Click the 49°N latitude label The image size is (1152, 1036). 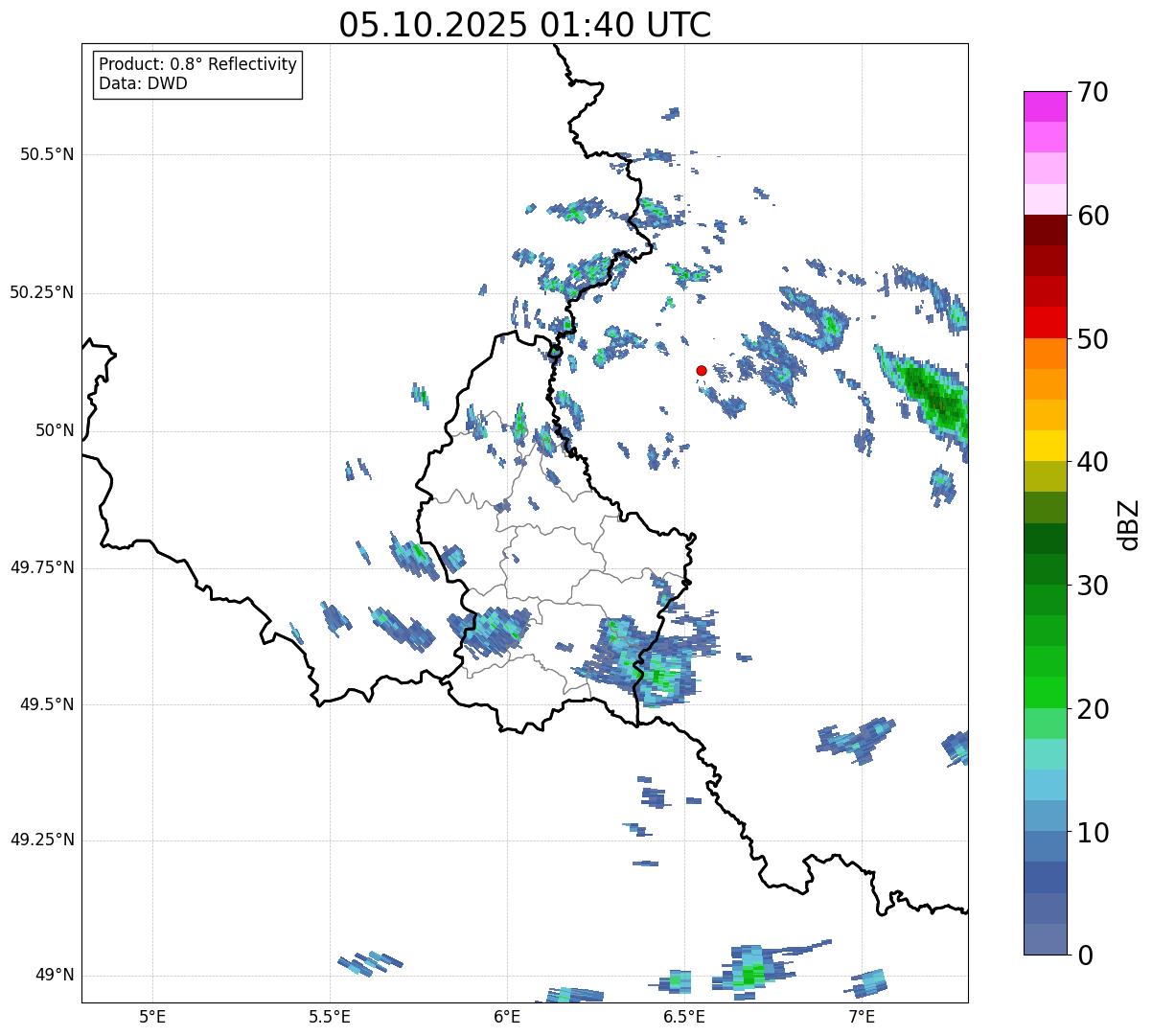(55, 976)
